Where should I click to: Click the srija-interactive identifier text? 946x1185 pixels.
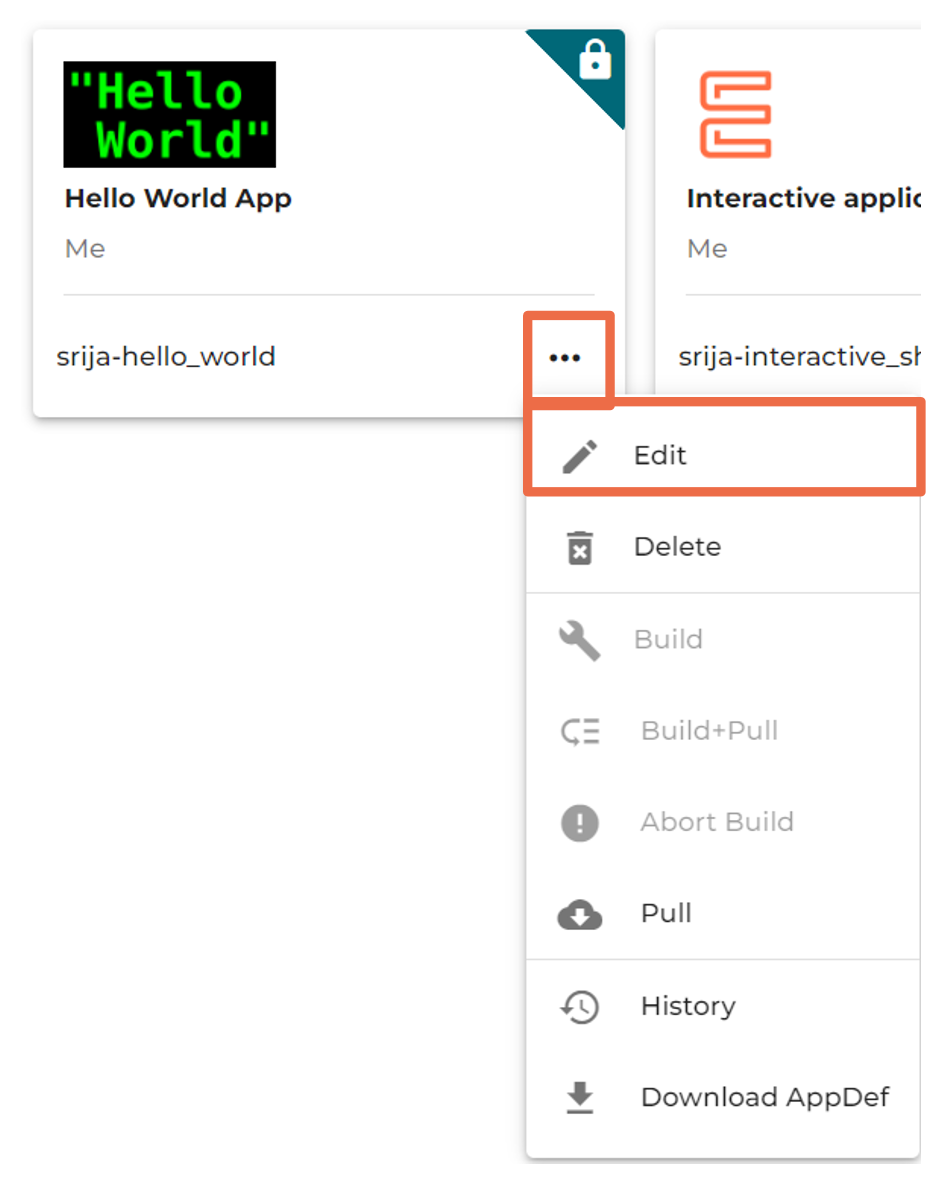coord(799,357)
